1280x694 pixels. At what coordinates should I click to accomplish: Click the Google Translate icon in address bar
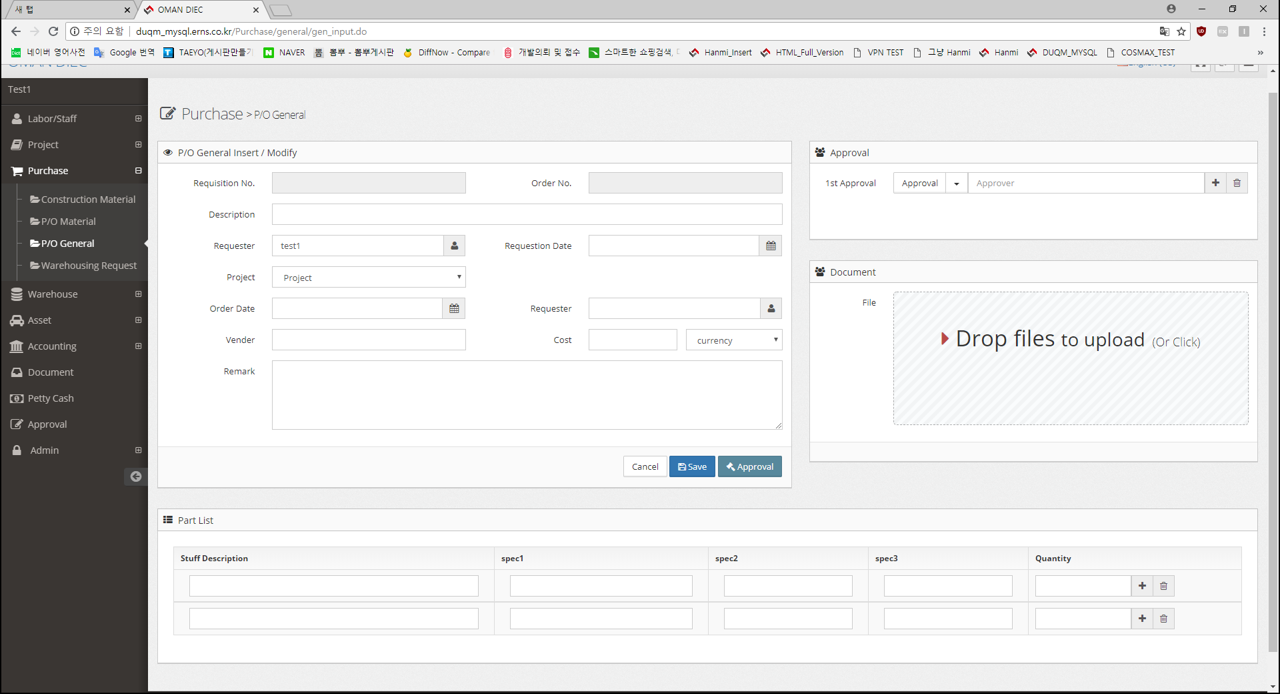coord(1164,31)
